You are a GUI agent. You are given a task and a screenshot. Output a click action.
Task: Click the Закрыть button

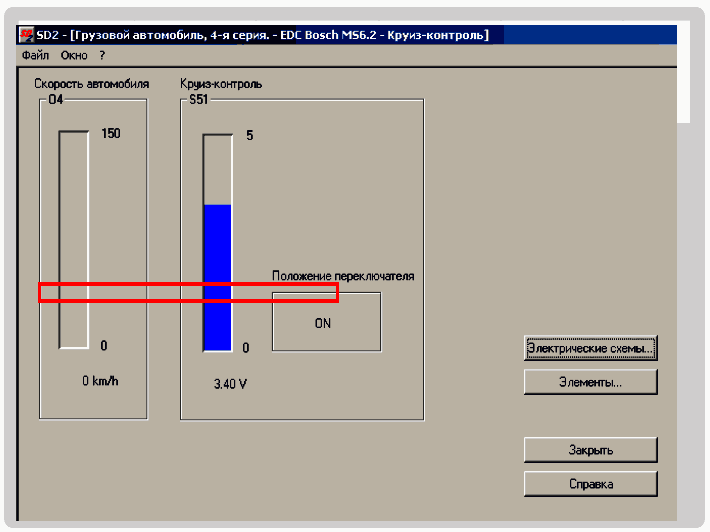click(x=590, y=450)
